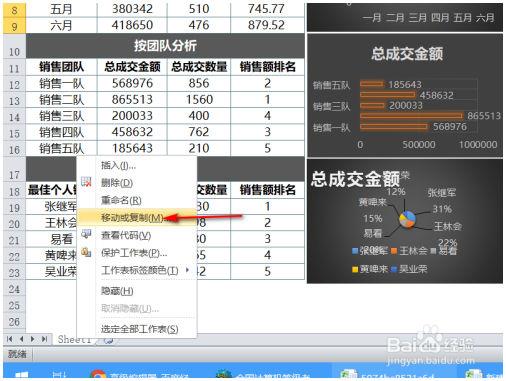Image resolution: width=506 pixels, height=381 pixels.
Task: Select the row 12 header
Action: (x=14, y=84)
